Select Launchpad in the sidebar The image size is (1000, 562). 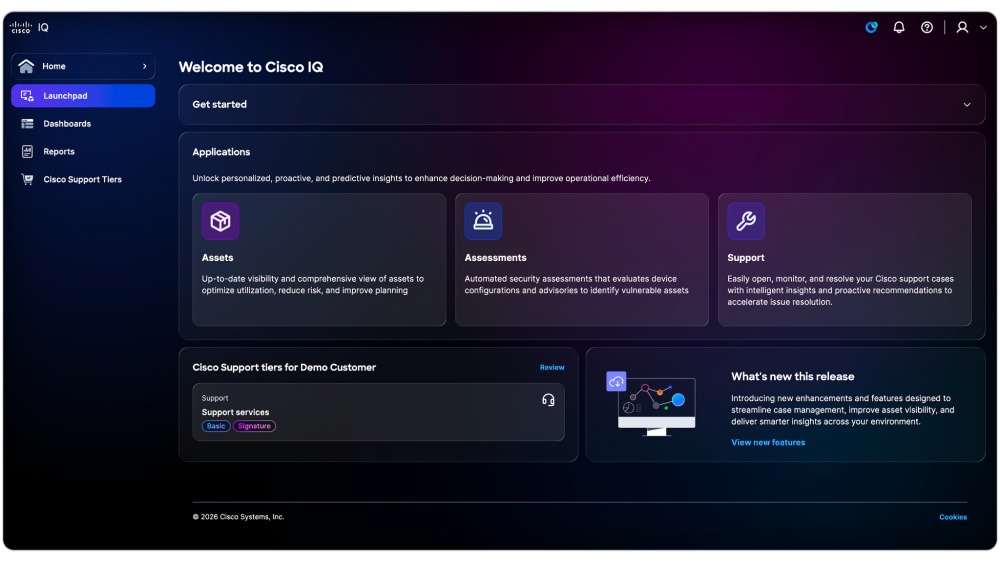tap(83, 96)
